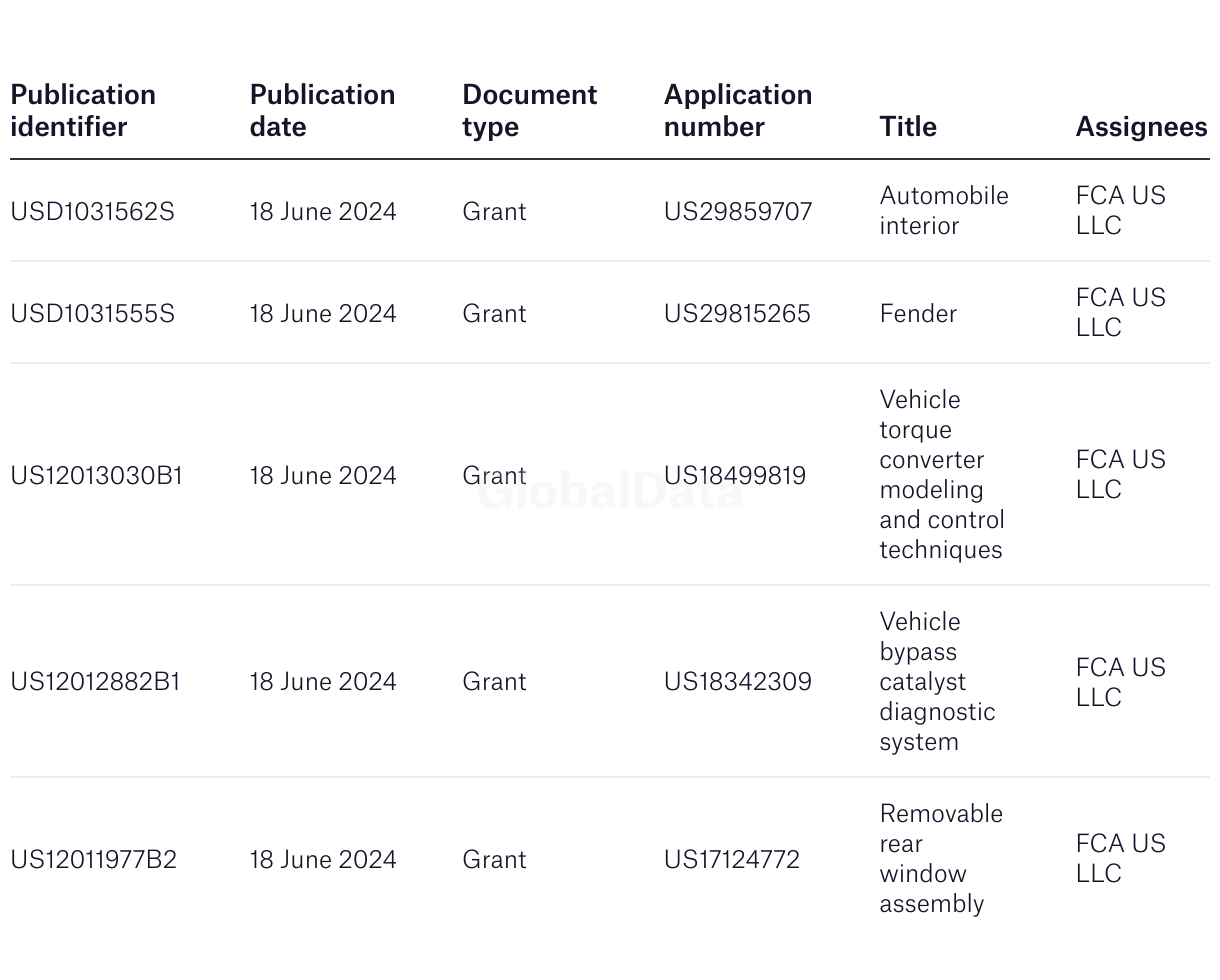Click the Automobile interior title
This screenshot has width=1220, height=980.
coord(943,211)
